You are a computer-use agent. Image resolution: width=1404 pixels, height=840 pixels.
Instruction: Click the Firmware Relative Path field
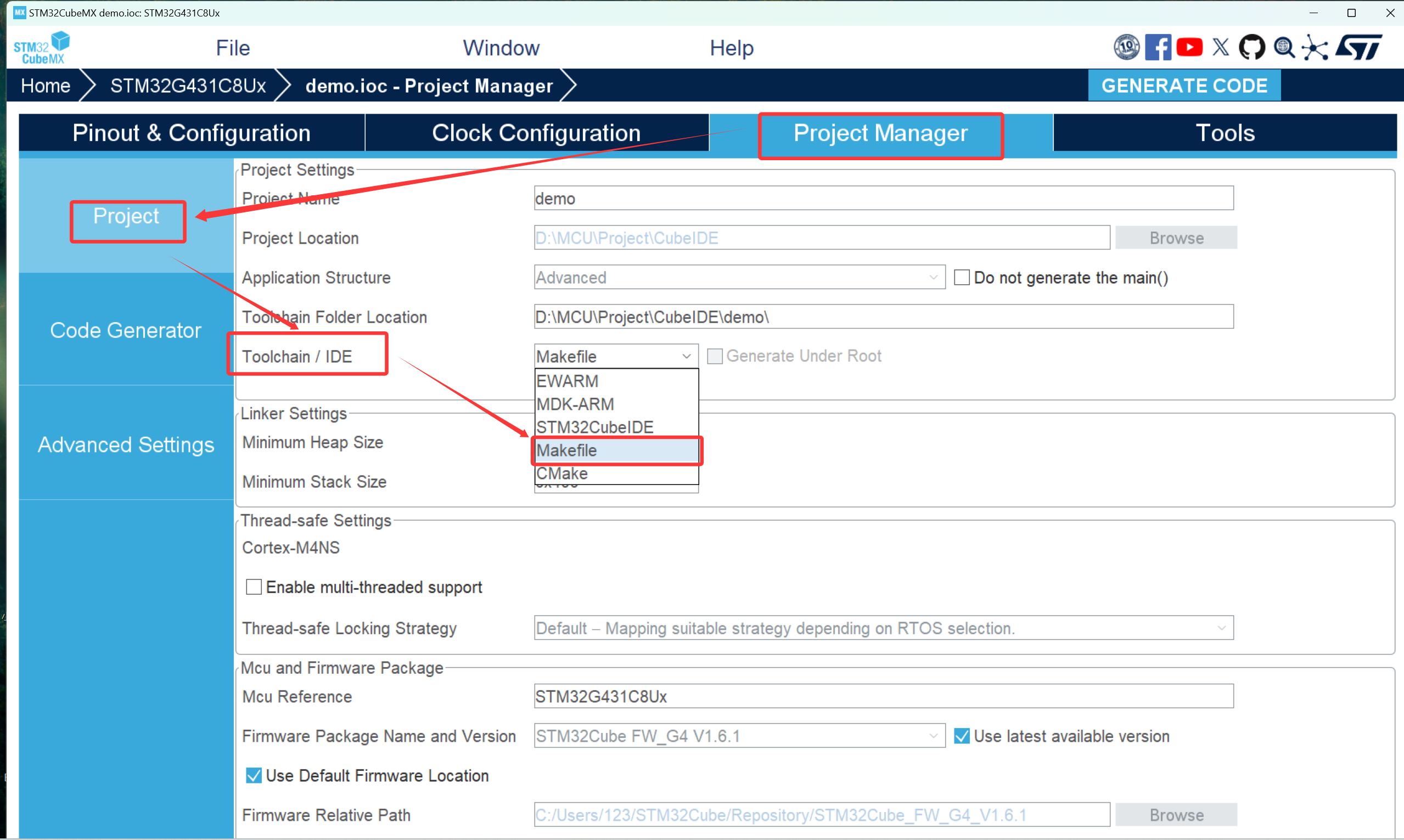822,815
